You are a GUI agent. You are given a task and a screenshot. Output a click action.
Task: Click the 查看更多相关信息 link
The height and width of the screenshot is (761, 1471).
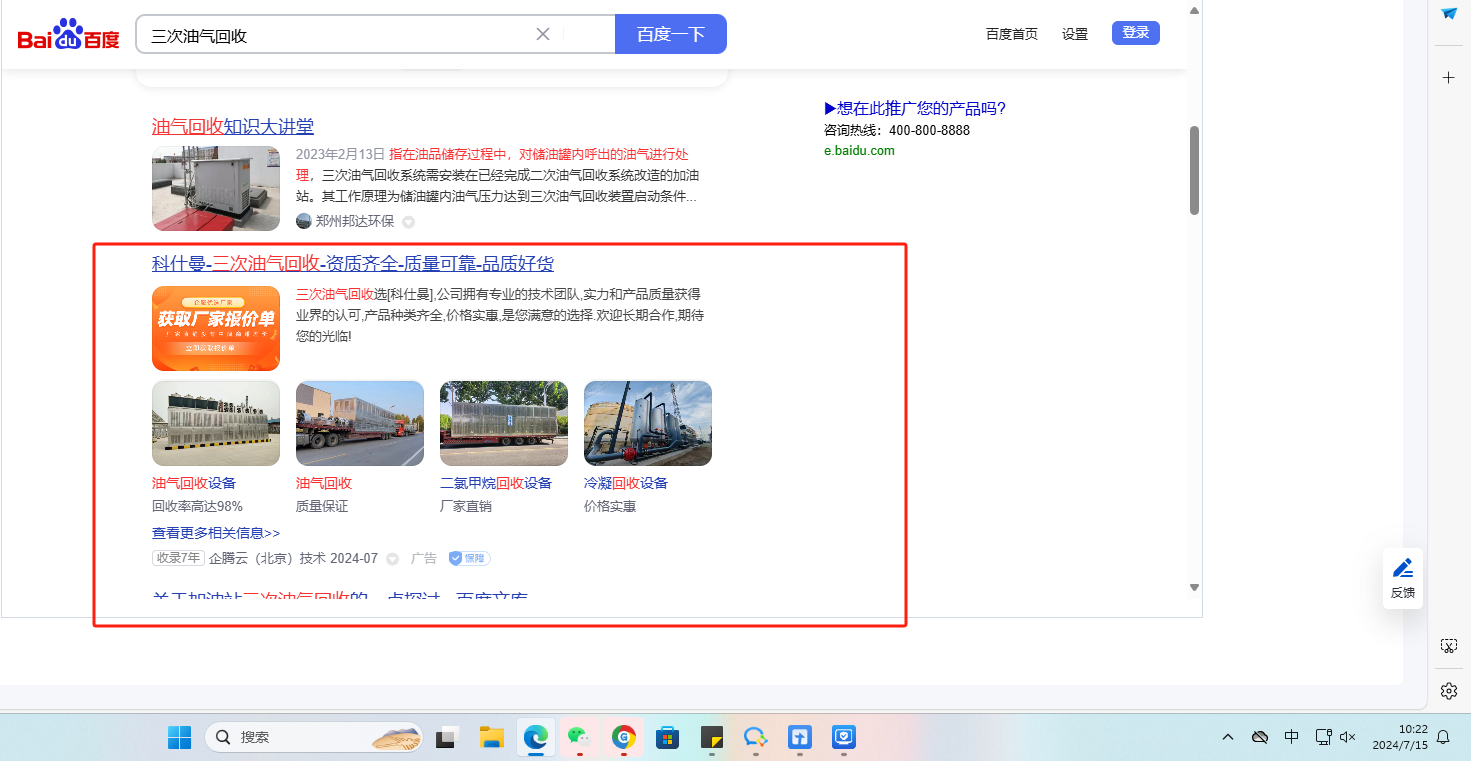point(216,533)
